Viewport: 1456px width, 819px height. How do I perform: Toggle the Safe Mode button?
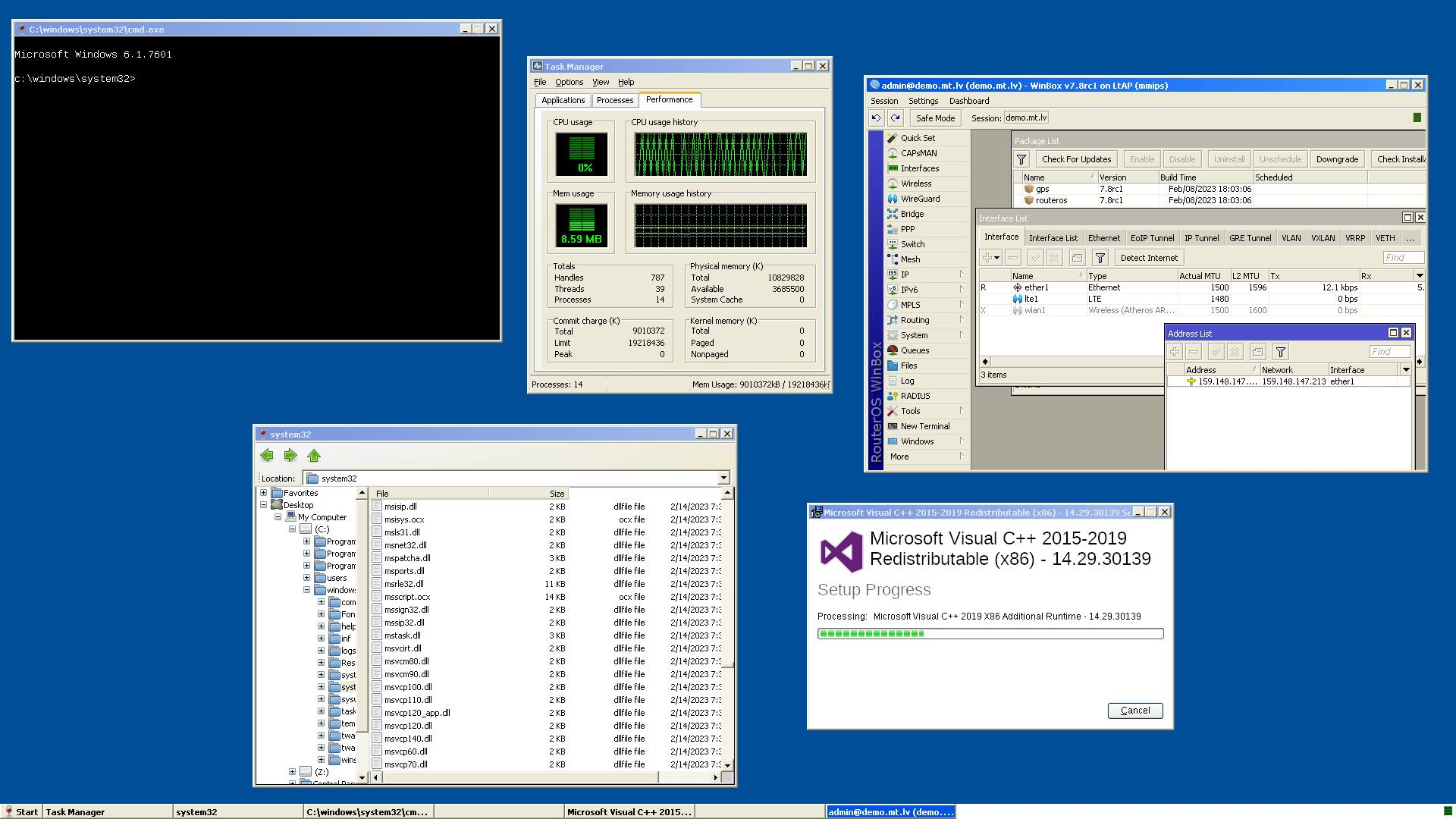tap(935, 118)
